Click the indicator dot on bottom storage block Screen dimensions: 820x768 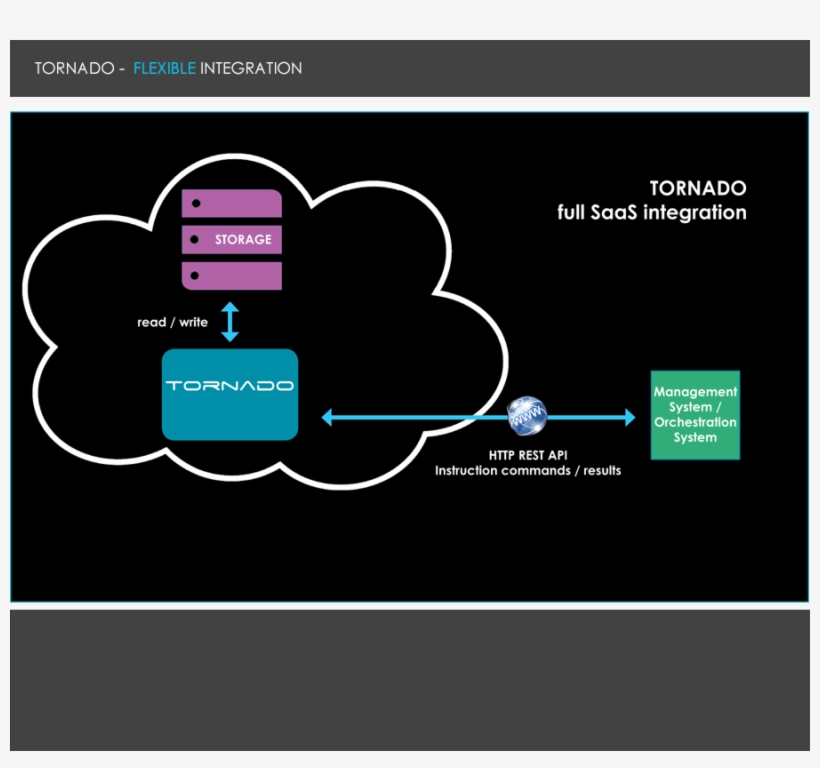coord(196,276)
